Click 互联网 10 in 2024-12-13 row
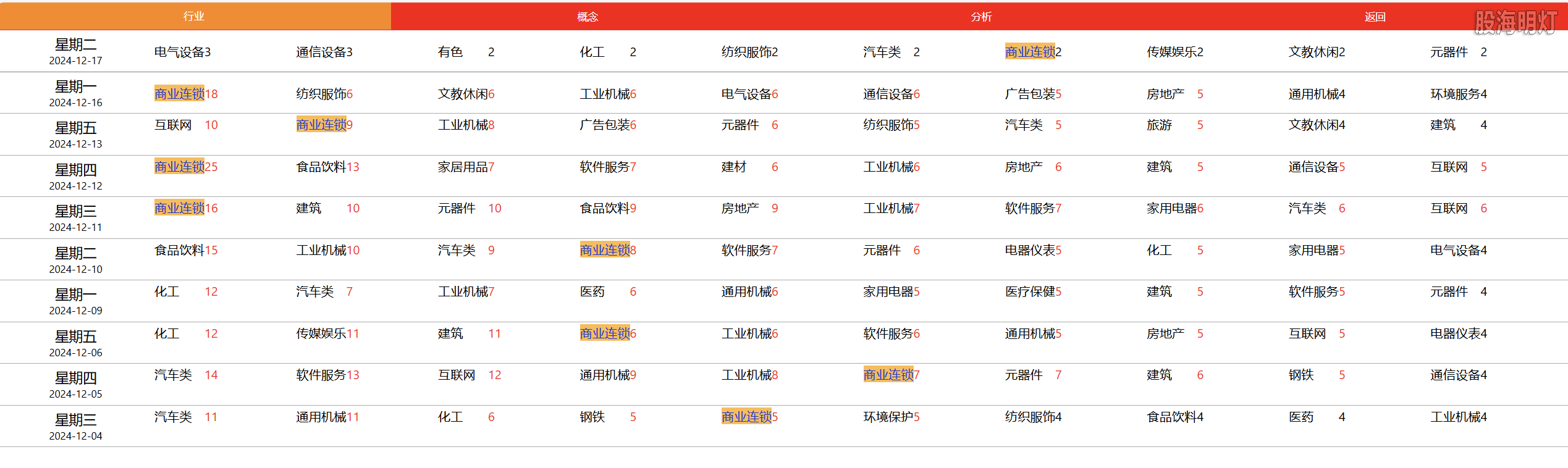This screenshot has height=468, width=1568. 186,125
